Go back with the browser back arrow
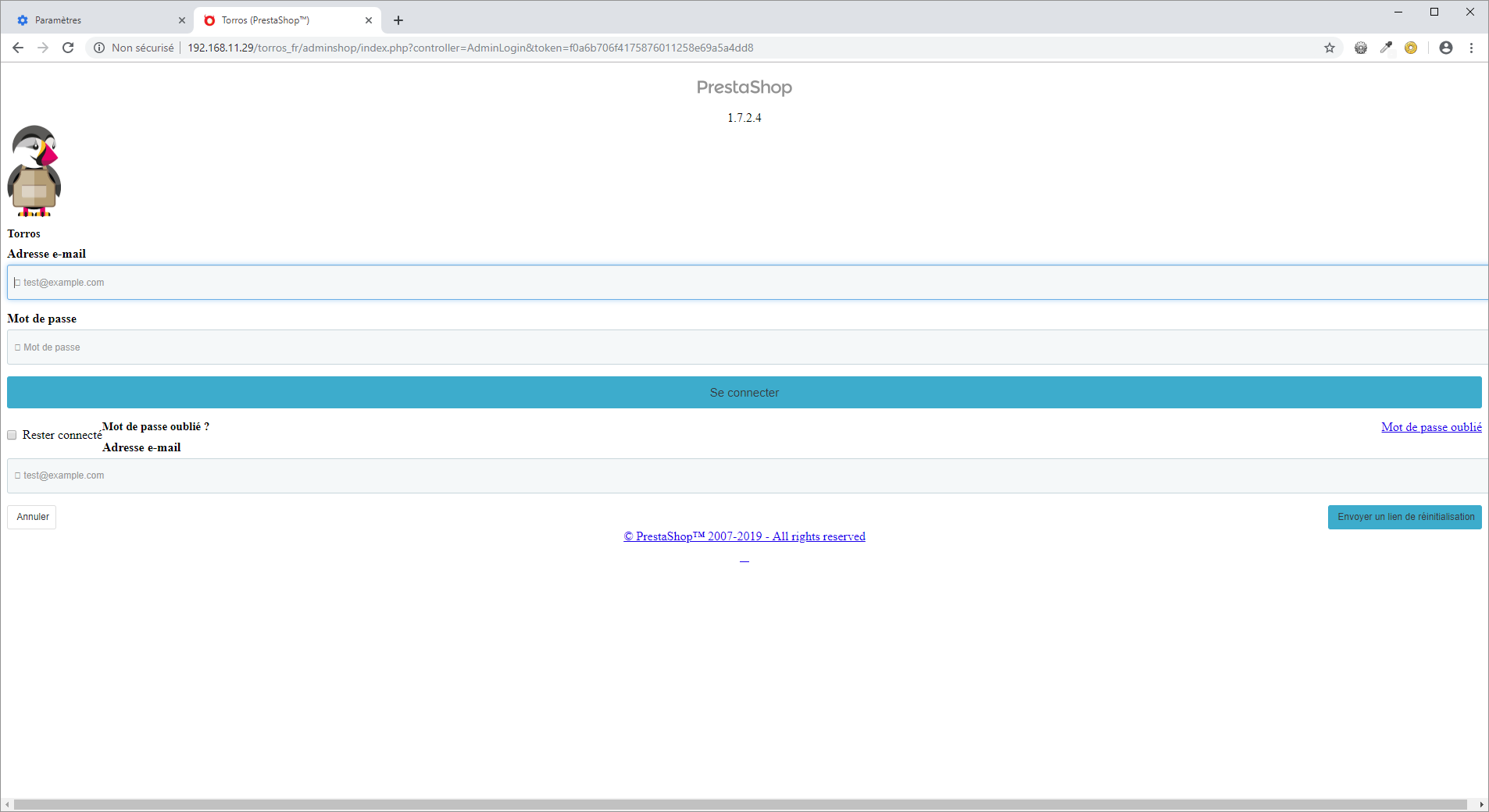This screenshot has width=1489, height=812. 18,48
